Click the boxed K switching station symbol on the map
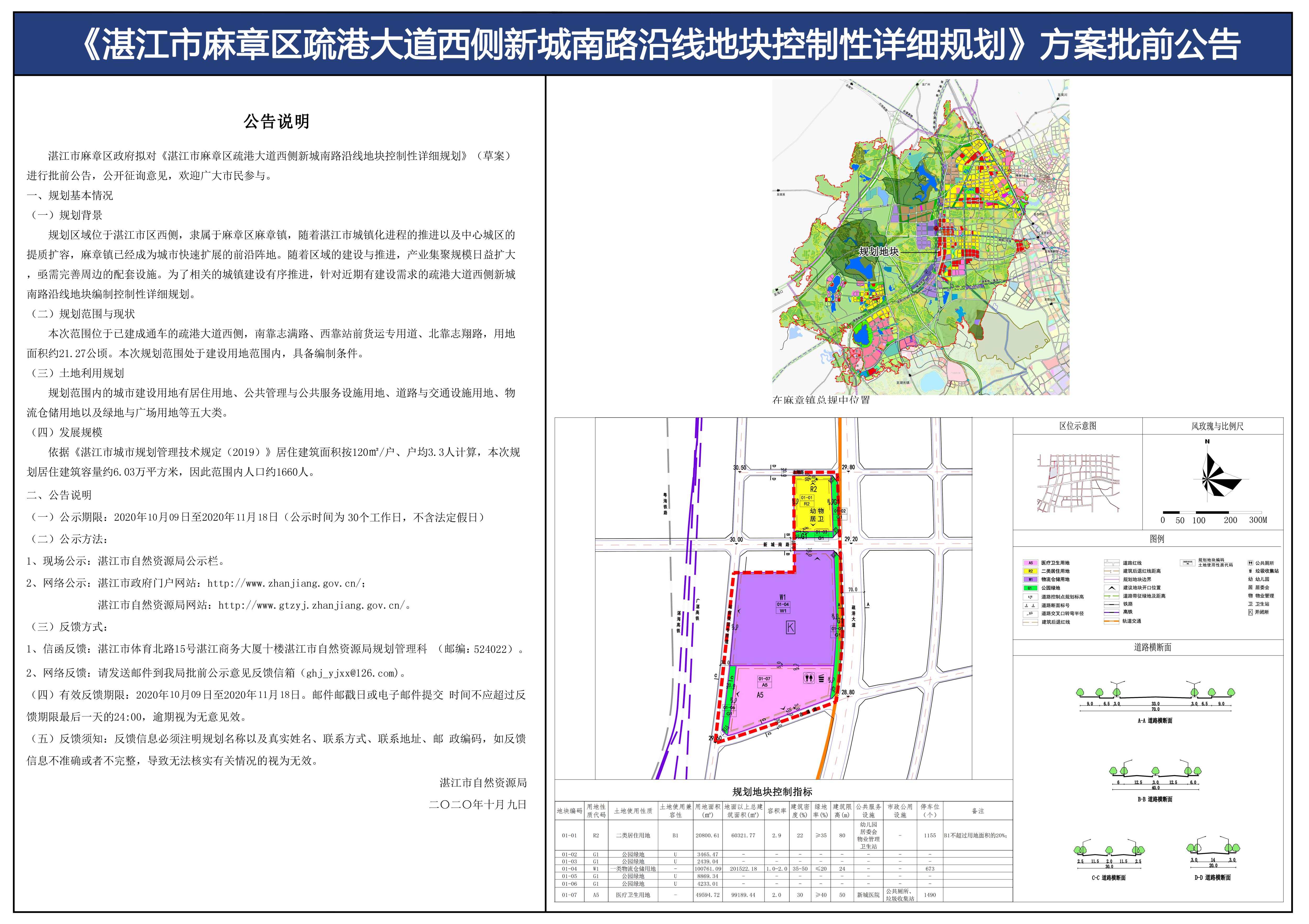Screen dimensions: 1309x924 point(790,628)
